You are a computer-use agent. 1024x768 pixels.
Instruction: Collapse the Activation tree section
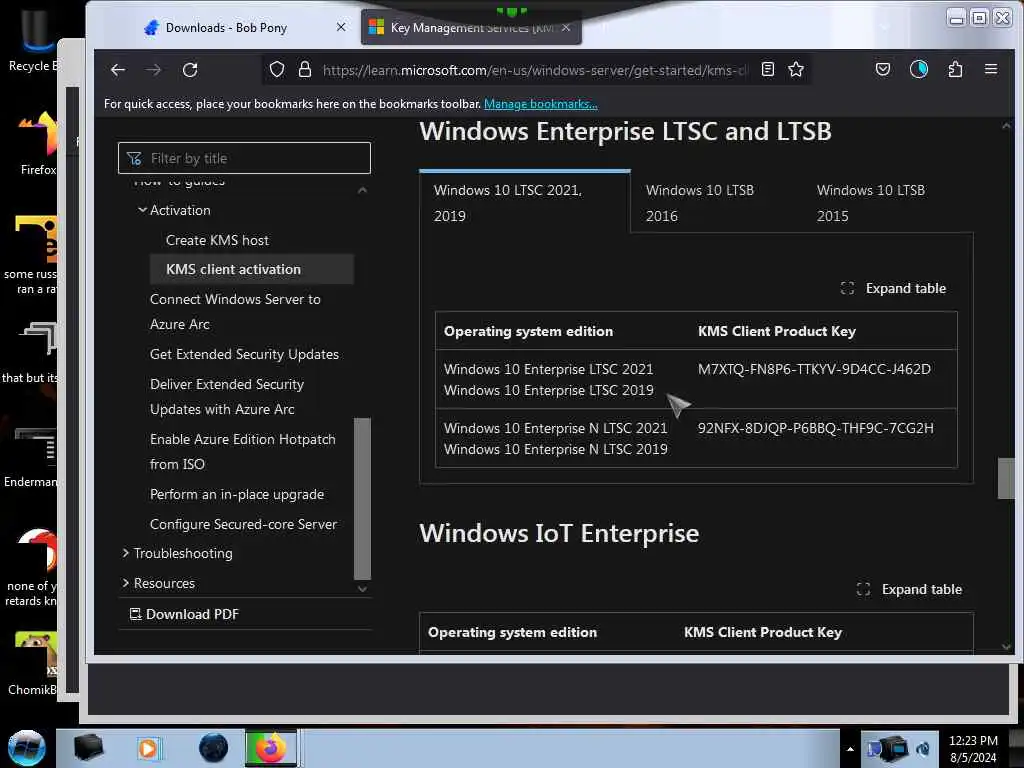142,210
